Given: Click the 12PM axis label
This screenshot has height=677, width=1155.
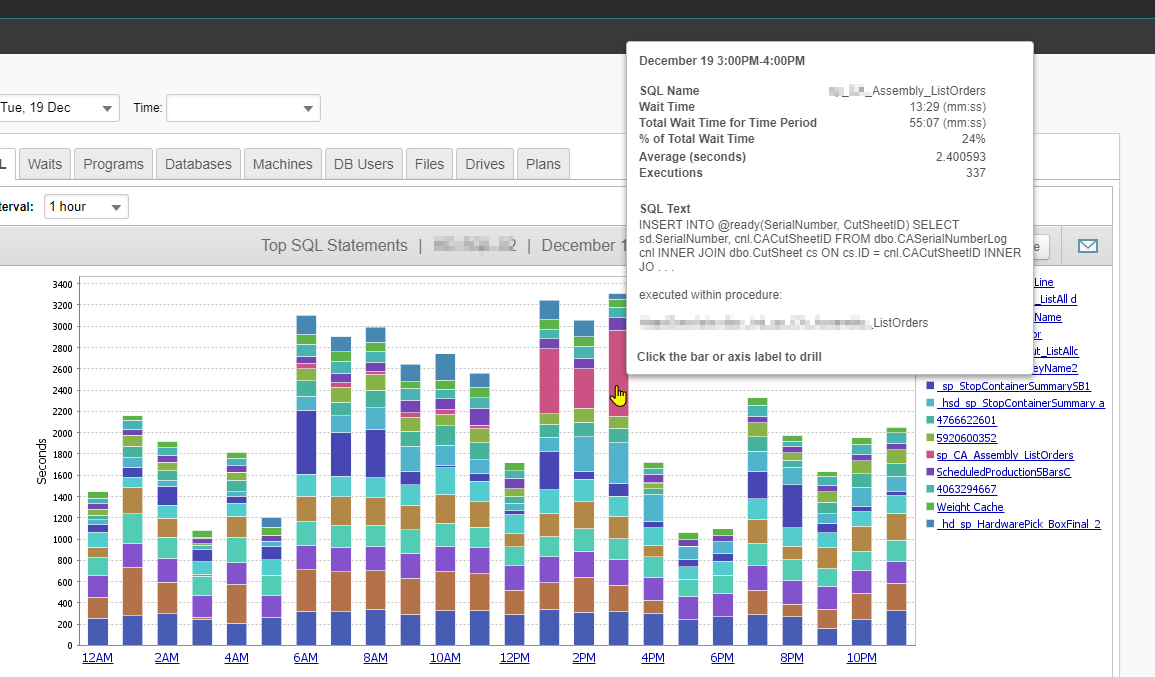Looking at the screenshot, I should tap(514, 658).
